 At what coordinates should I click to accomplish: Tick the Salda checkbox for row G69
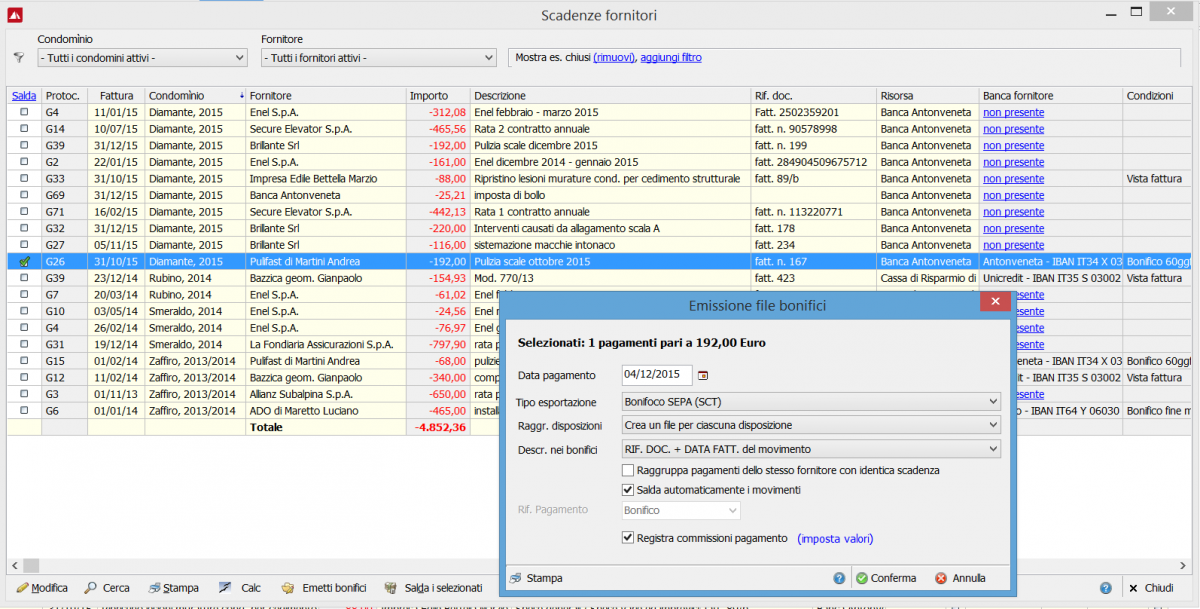pyautogui.click(x=24, y=195)
